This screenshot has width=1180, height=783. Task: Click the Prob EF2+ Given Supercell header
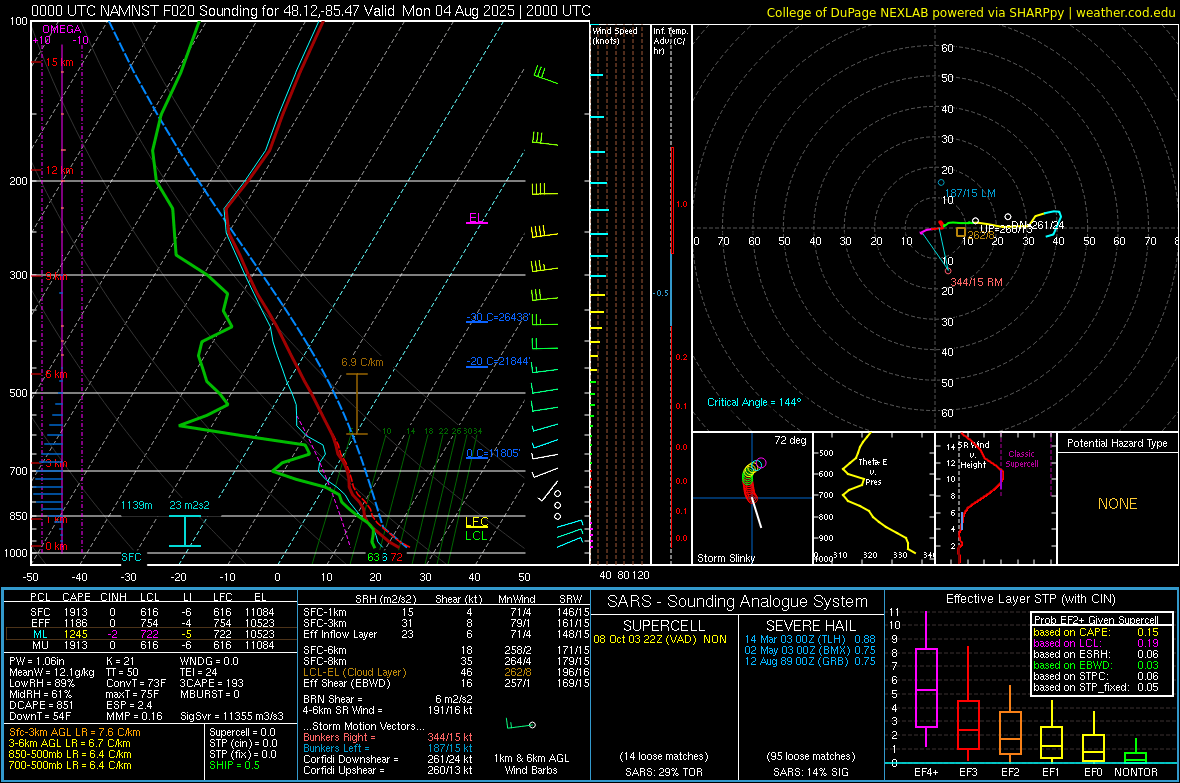pyautogui.click(x=1096, y=620)
